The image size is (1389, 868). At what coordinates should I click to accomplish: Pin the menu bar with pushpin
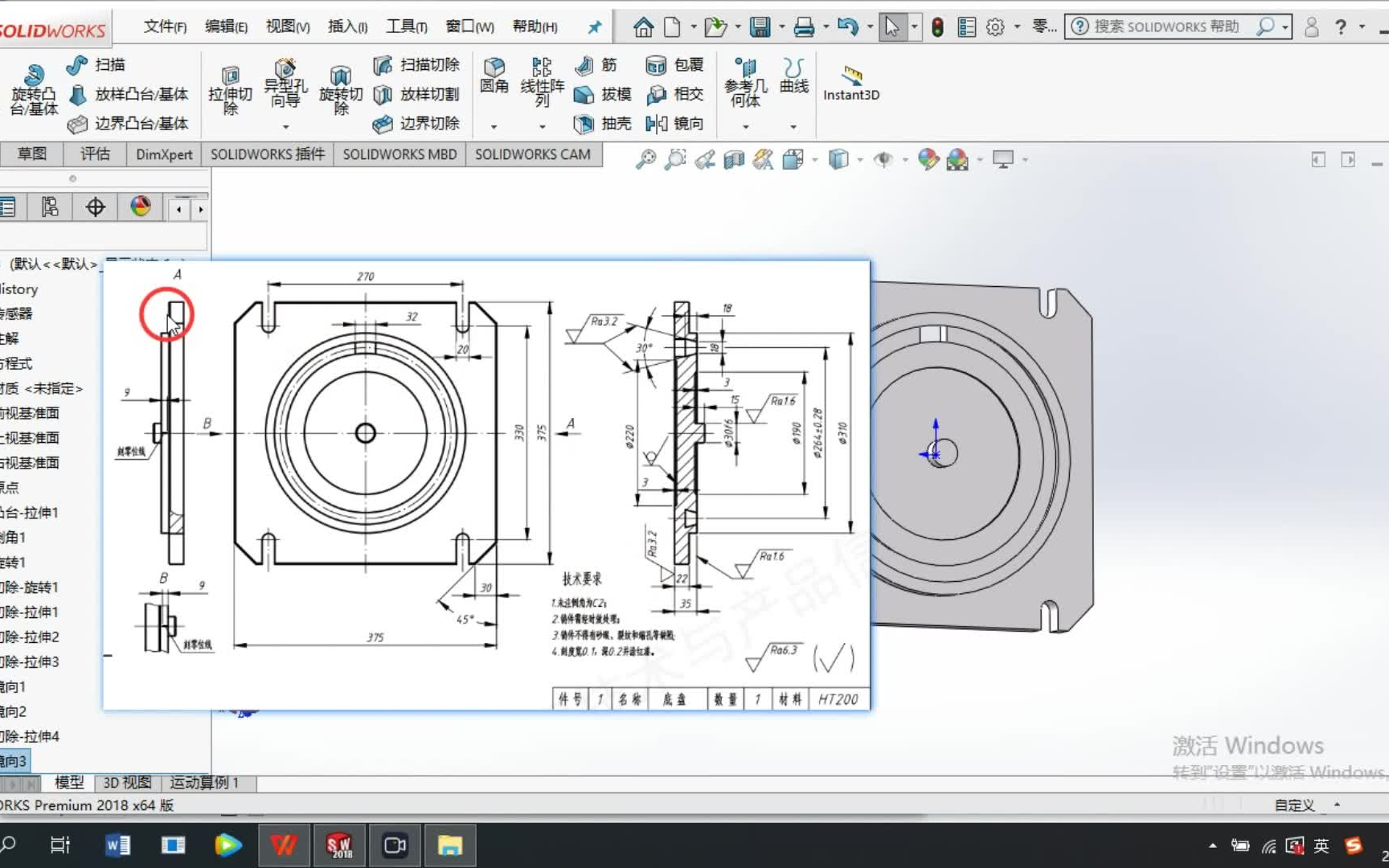pos(595,27)
